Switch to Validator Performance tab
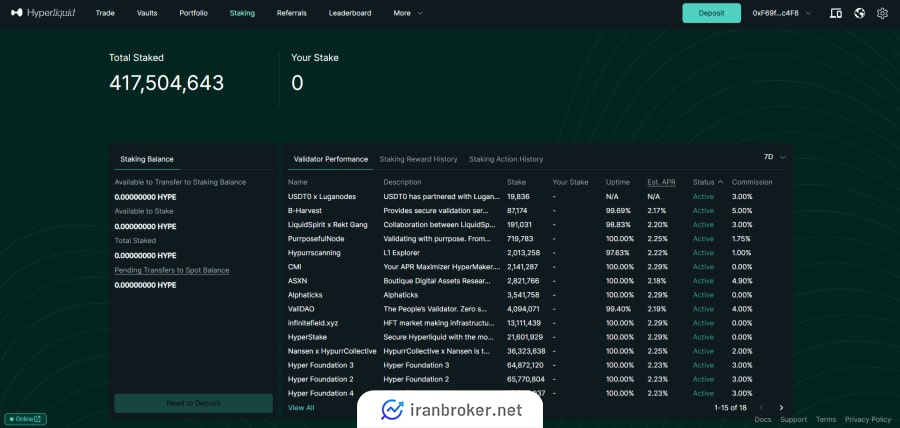900x428 pixels. [331, 159]
